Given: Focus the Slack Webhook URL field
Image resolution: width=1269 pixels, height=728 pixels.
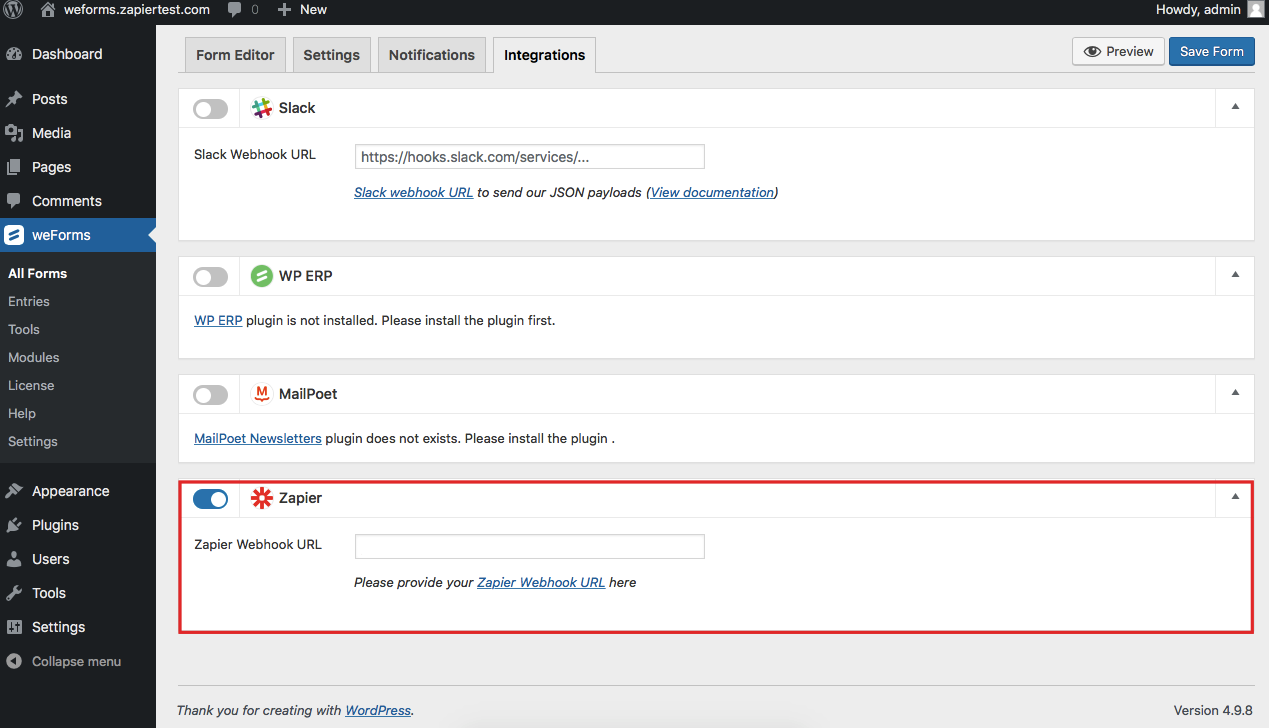Looking at the screenshot, I should (x=530, y=157).
